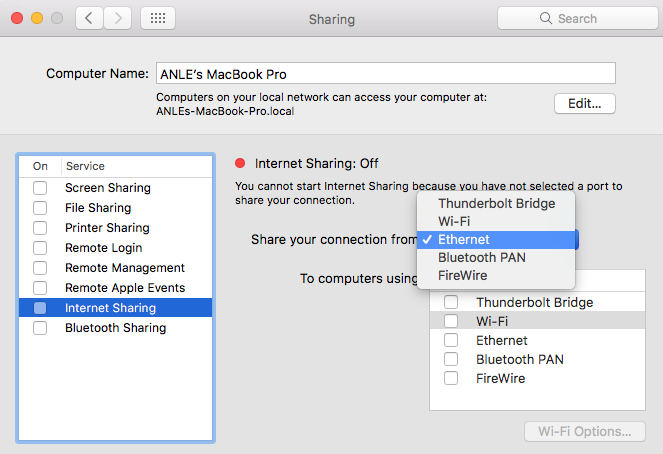Click the Computer Name text field

pos(386,74)
